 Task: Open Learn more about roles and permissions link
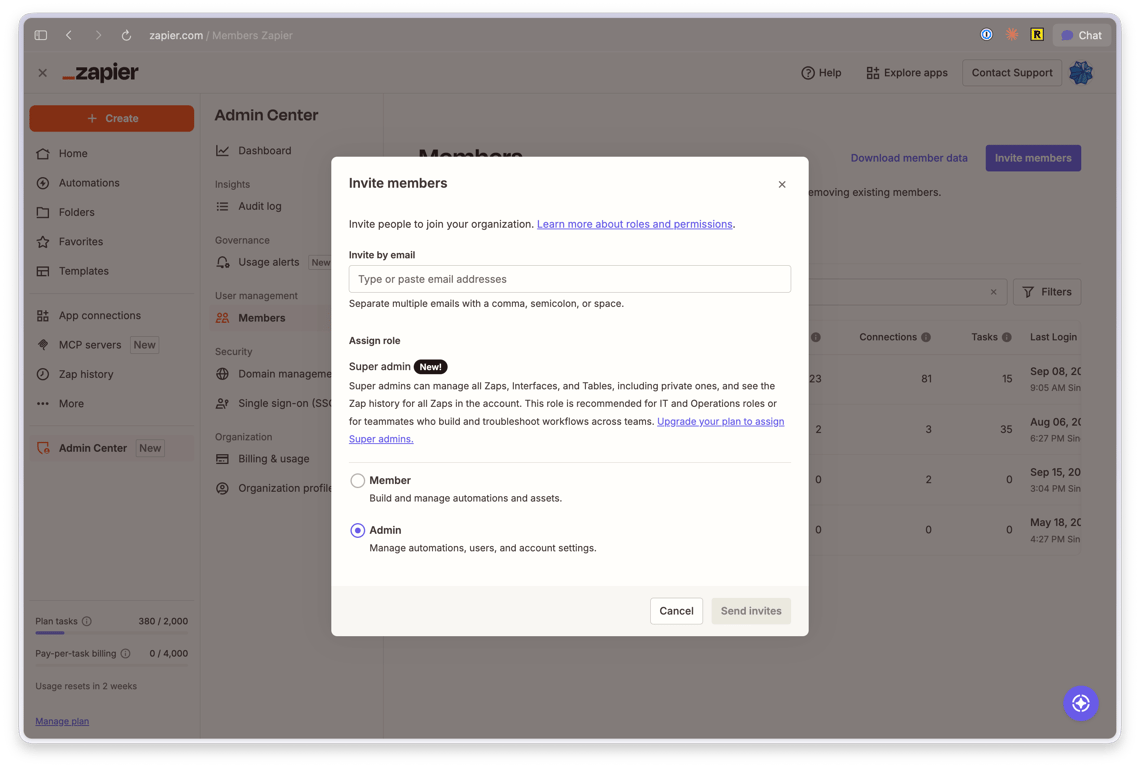click(634, 224)
